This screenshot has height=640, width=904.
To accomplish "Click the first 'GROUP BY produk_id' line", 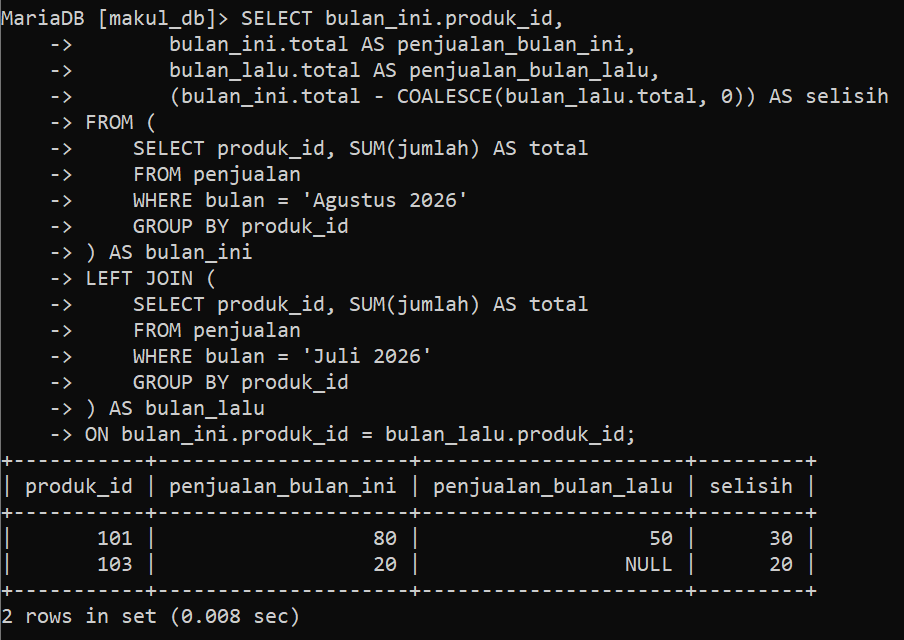I will coord(240,227).
